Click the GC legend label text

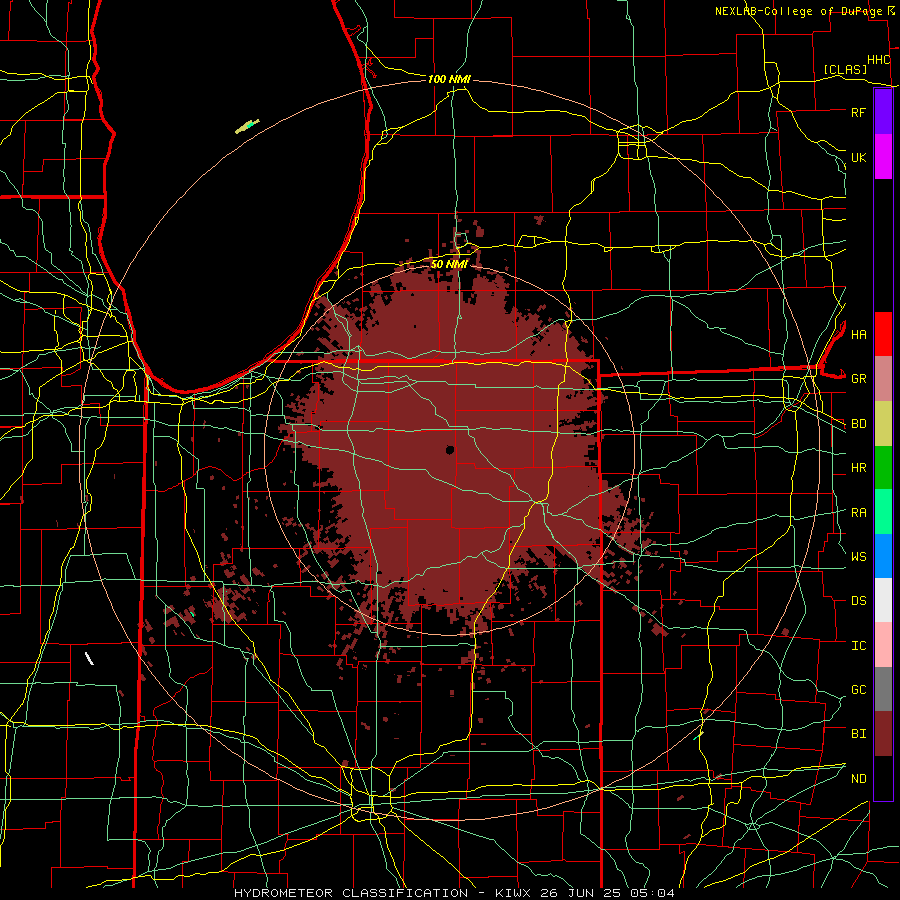click(x=858, y=689)
